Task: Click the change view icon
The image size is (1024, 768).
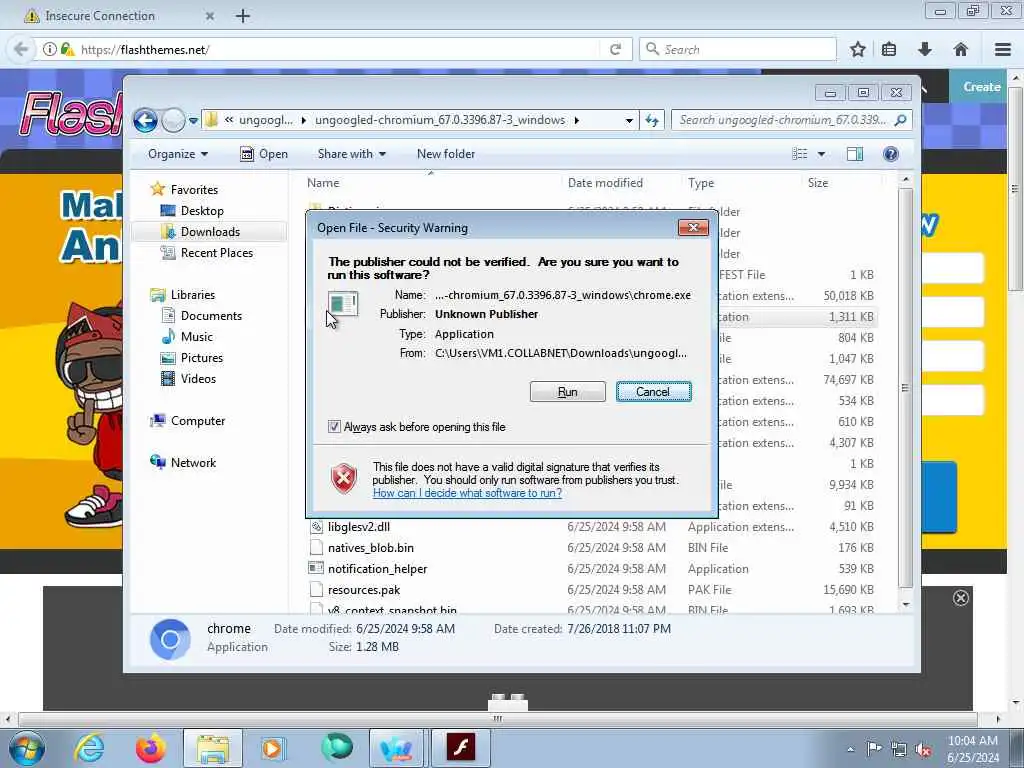Action: point(800,154)
